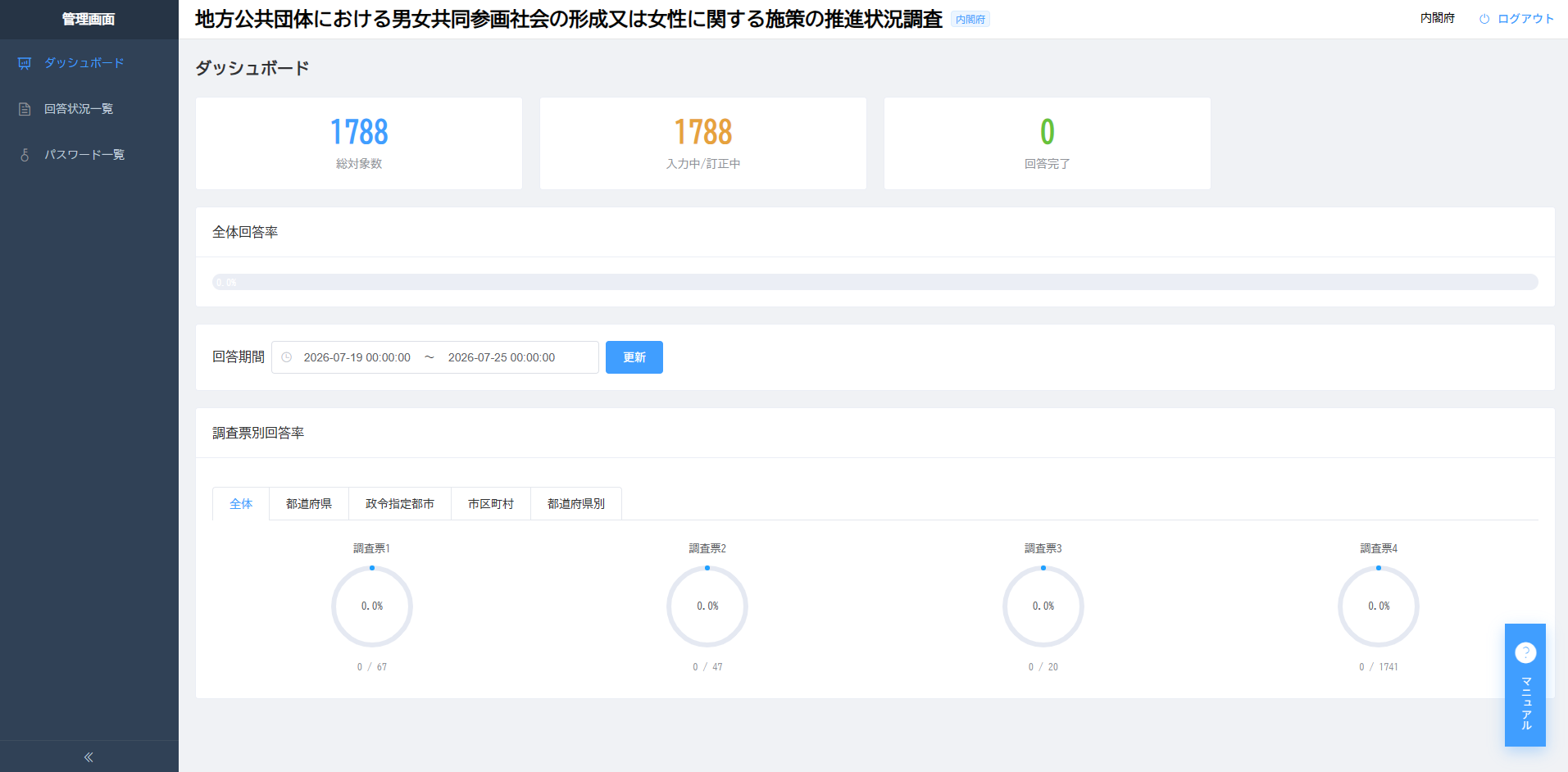
Task: Click the '0 / 67' count text
Action: 372,667
